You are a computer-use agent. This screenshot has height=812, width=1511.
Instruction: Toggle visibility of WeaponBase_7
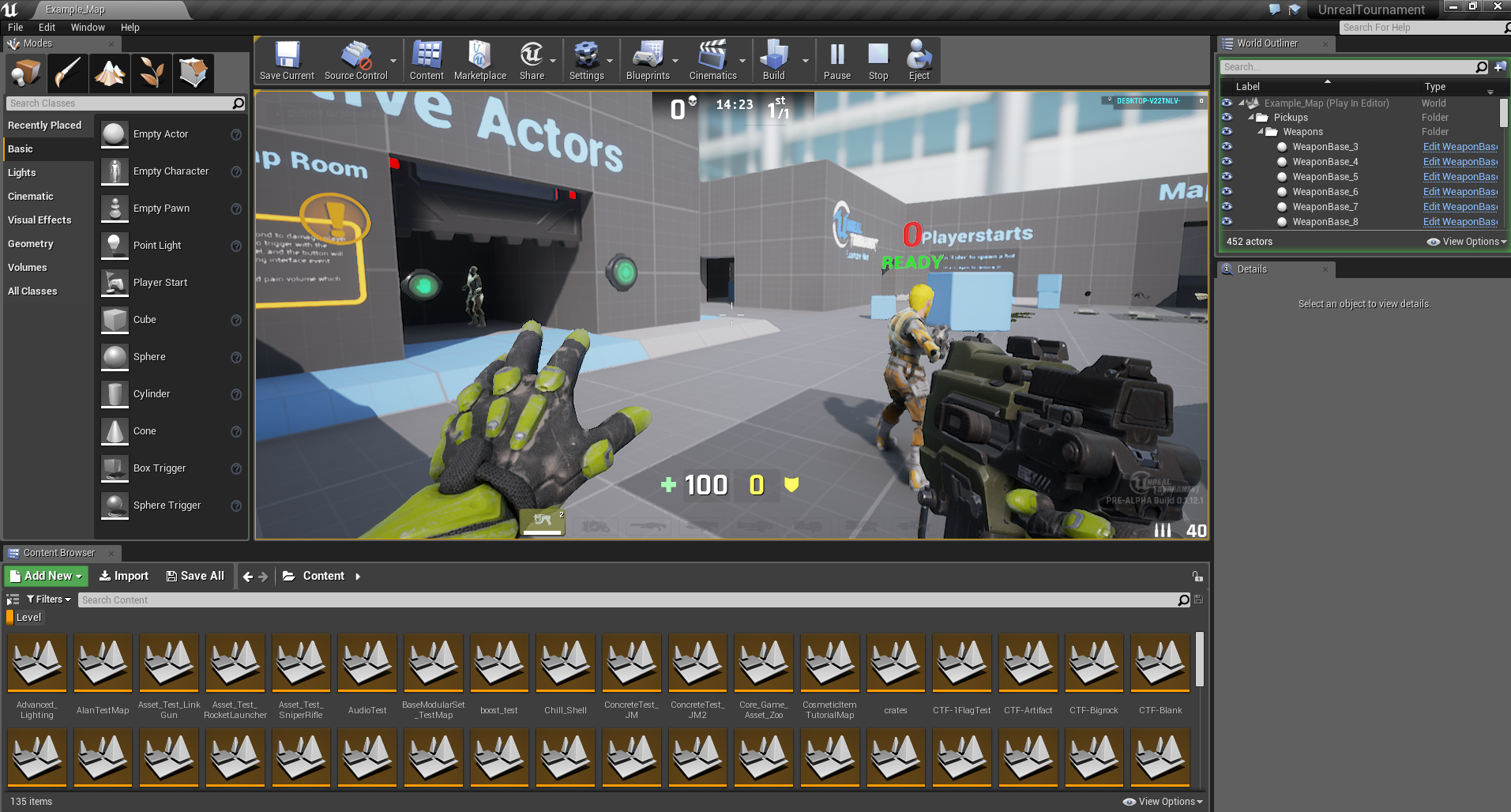1227,207
